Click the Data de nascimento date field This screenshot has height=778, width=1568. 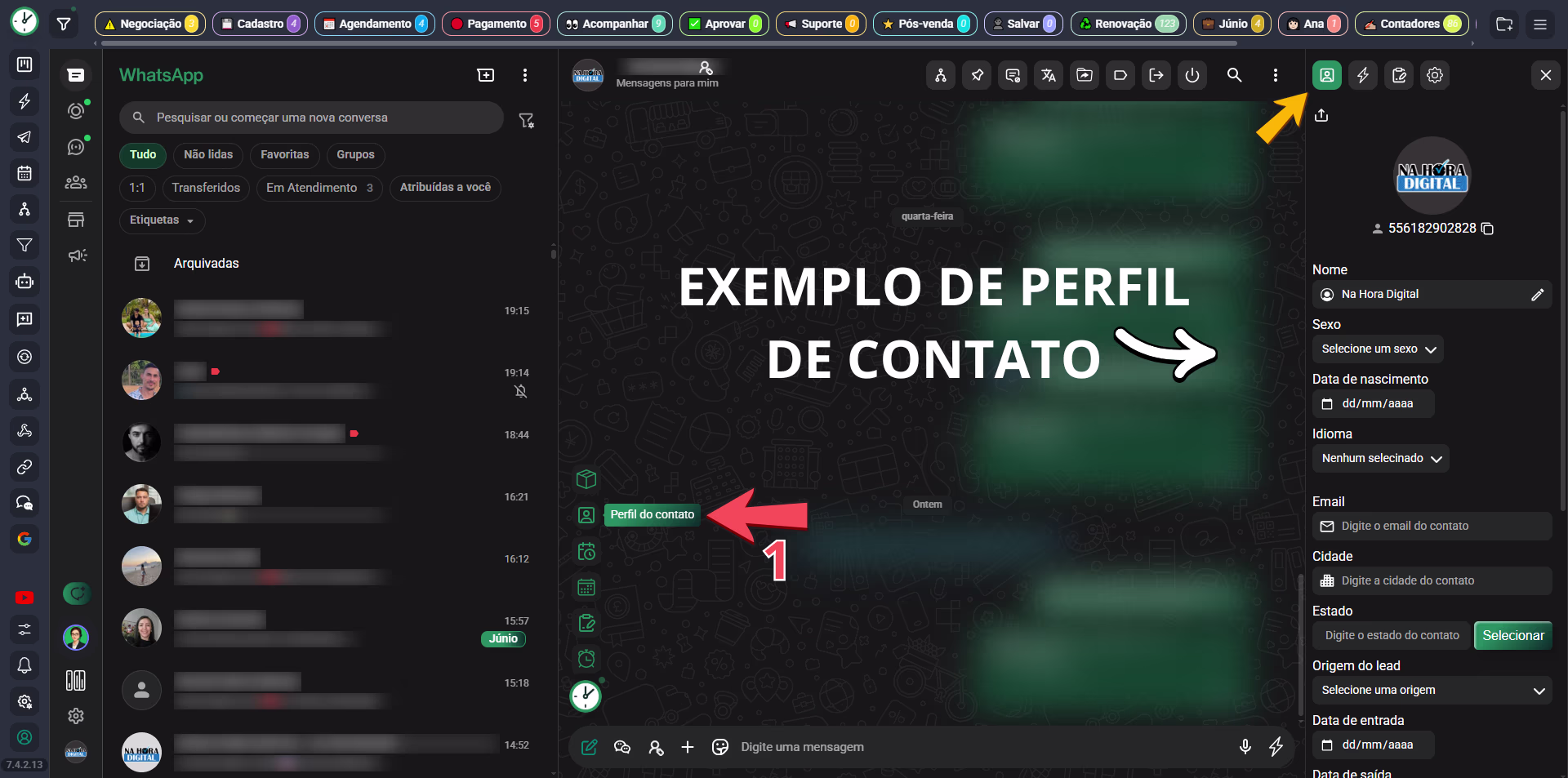(x=1374, y=404)
